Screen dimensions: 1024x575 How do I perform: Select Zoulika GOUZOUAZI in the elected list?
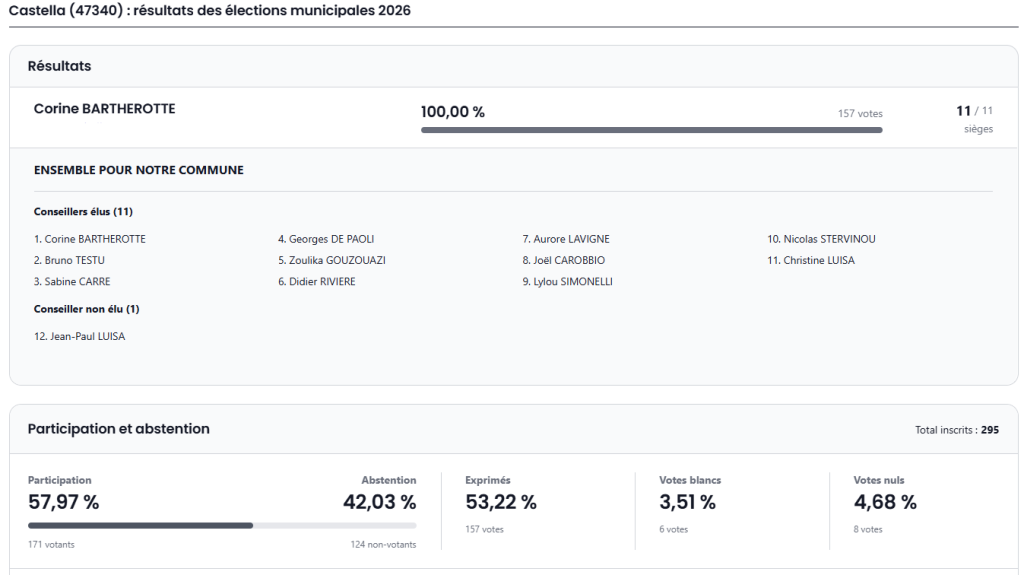[331, 260]
